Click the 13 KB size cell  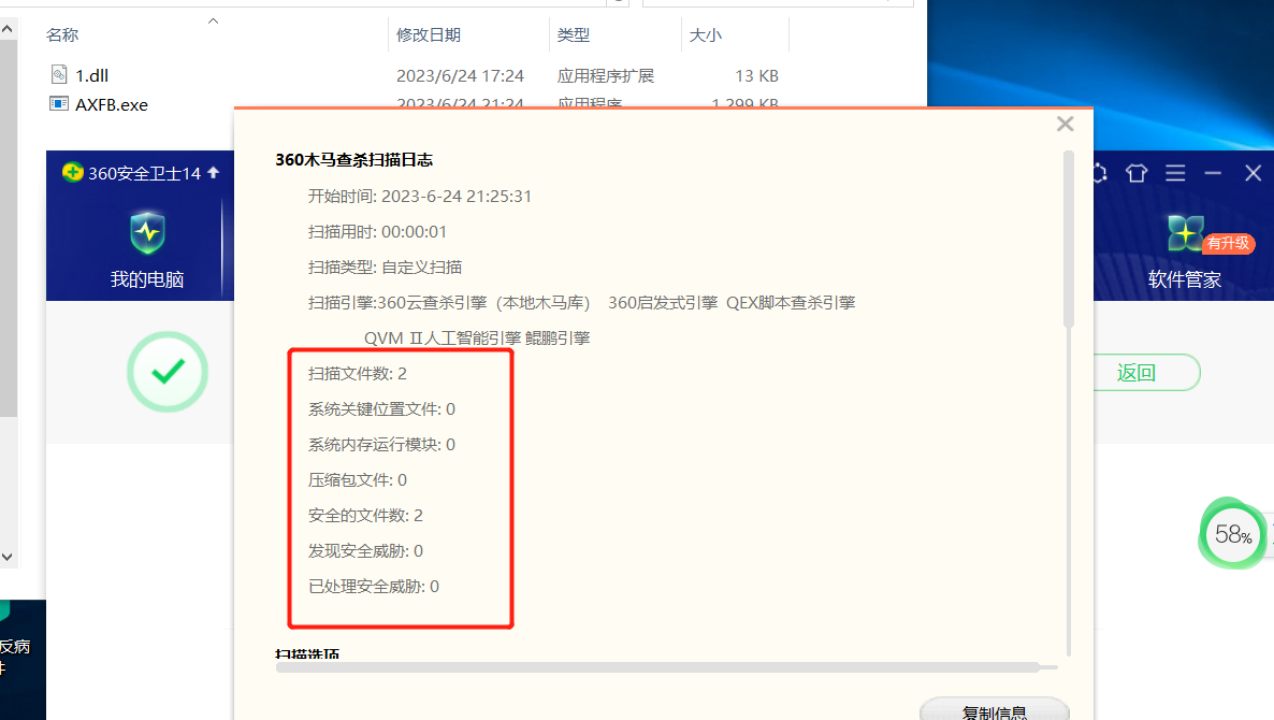point(756,75)
